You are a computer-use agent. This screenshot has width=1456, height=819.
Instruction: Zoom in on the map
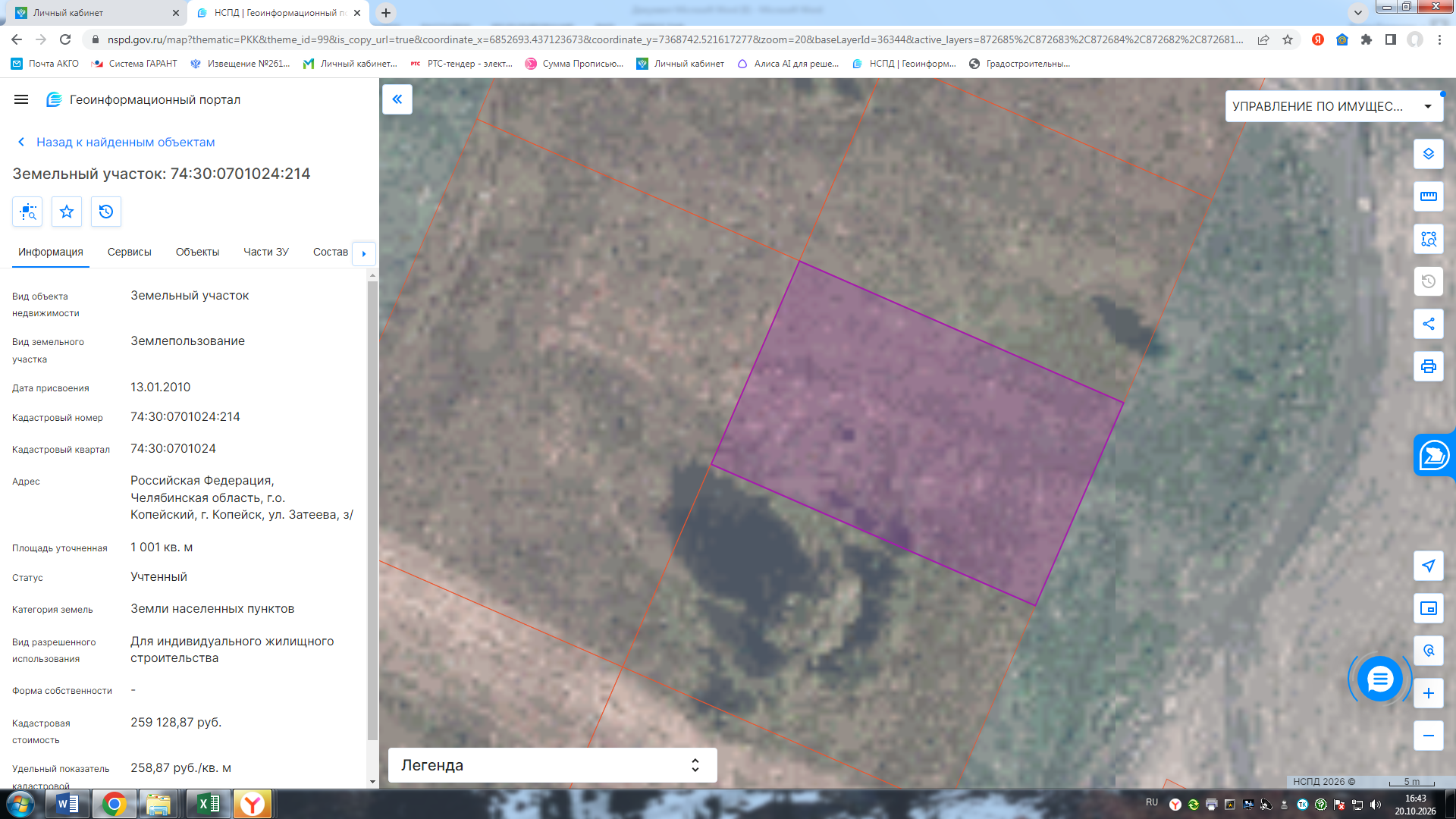[x=1429, y=693]
